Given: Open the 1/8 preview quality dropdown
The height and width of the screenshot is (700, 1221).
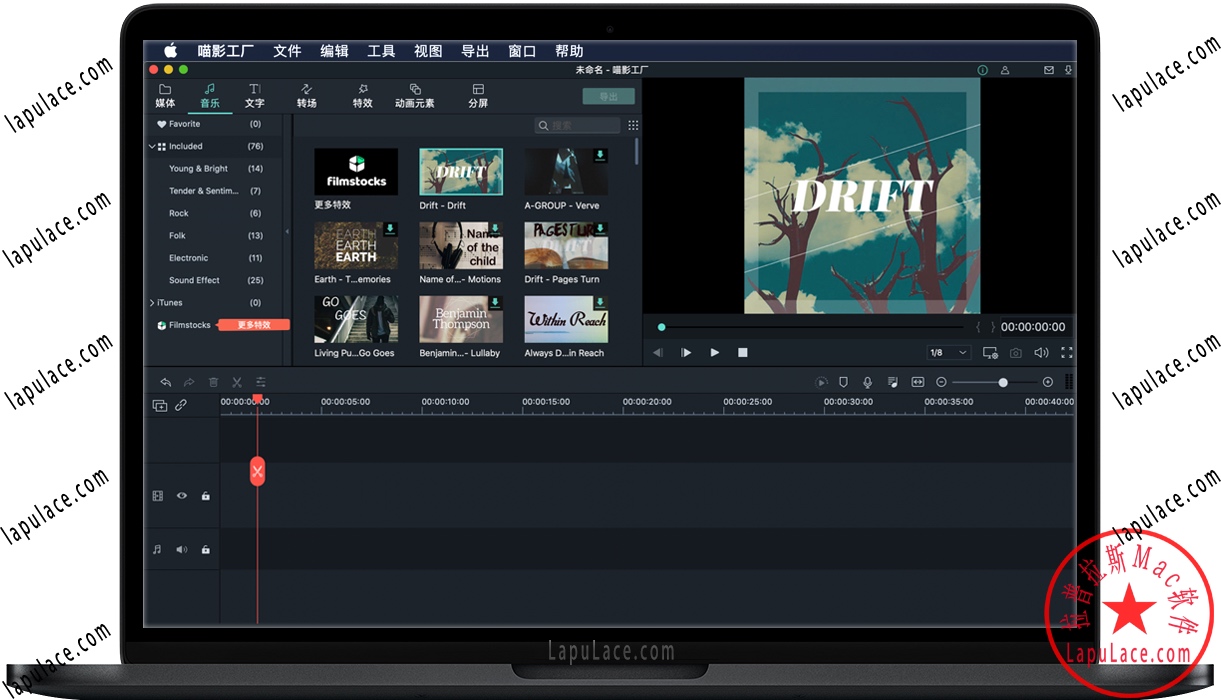Looking at the screenshot, I should [948, 353].
